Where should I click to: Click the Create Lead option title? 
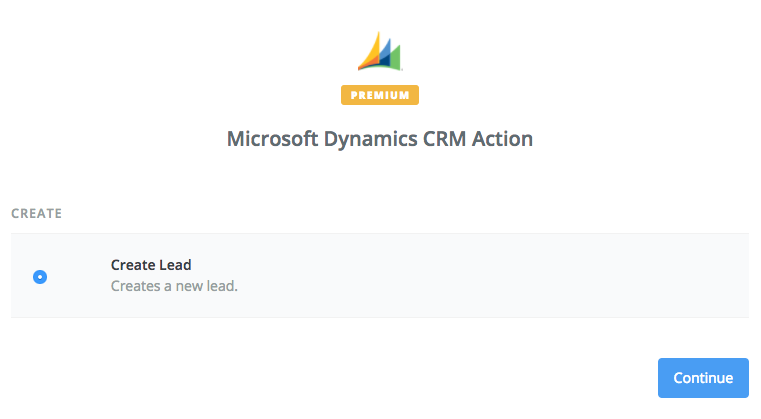pyautogui.click(x=151, y=265)
